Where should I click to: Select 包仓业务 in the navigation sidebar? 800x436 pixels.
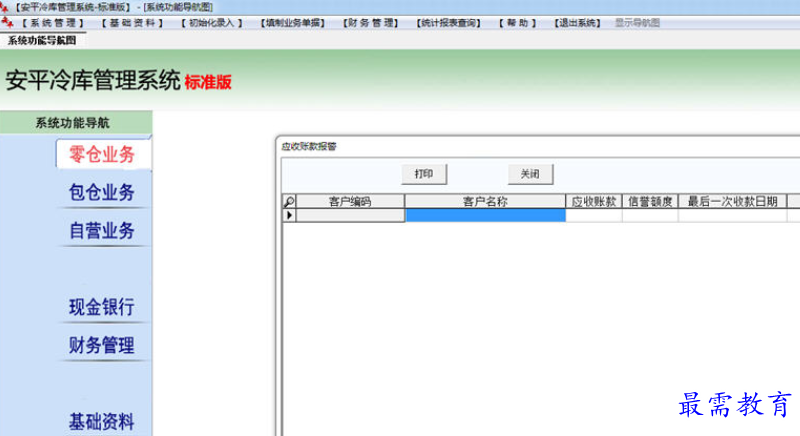(x=102, y=192)
